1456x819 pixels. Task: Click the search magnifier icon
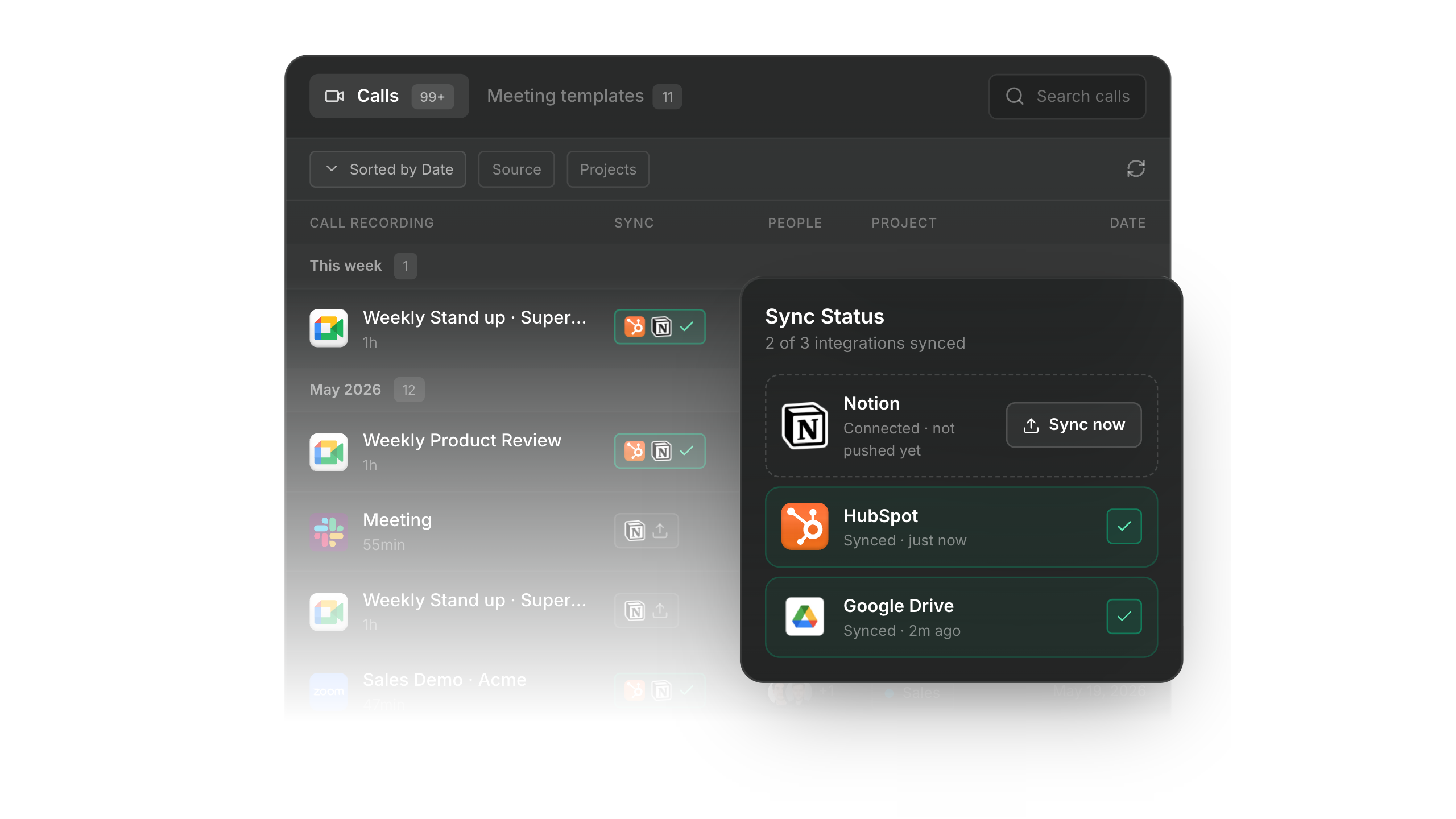click(x=1015, y=96)
